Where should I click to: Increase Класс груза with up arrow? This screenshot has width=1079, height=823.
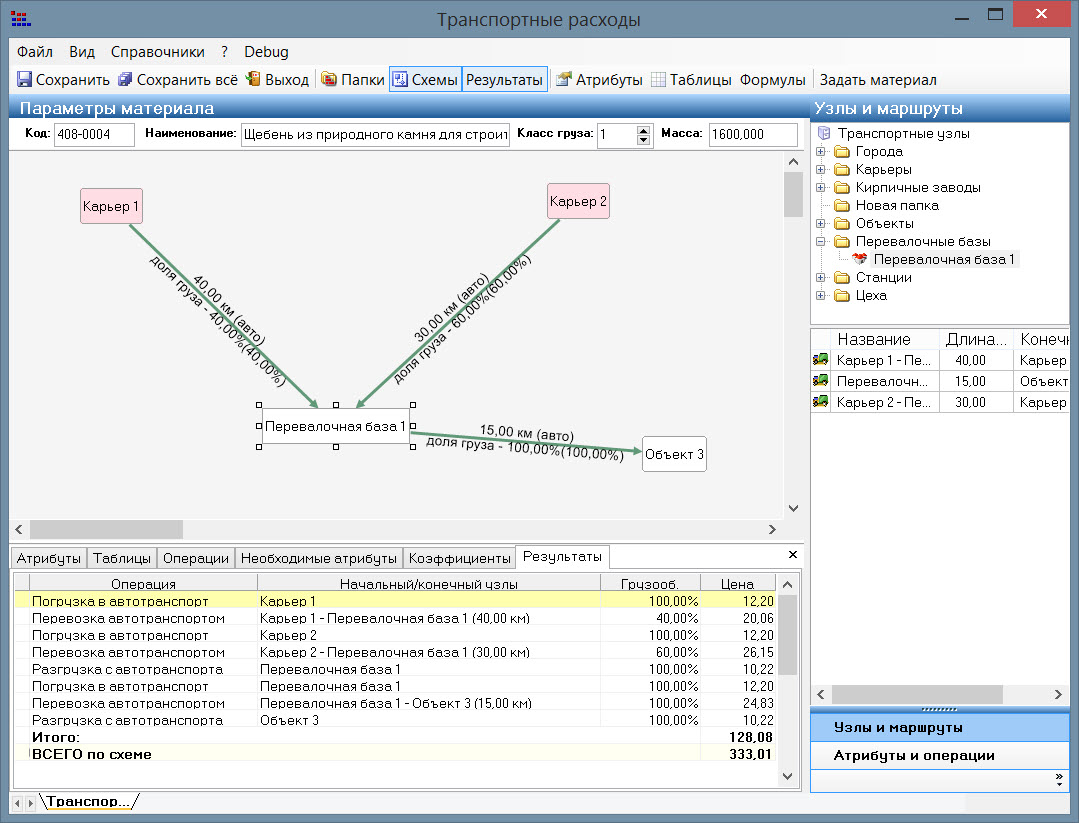tap(643, 129)
